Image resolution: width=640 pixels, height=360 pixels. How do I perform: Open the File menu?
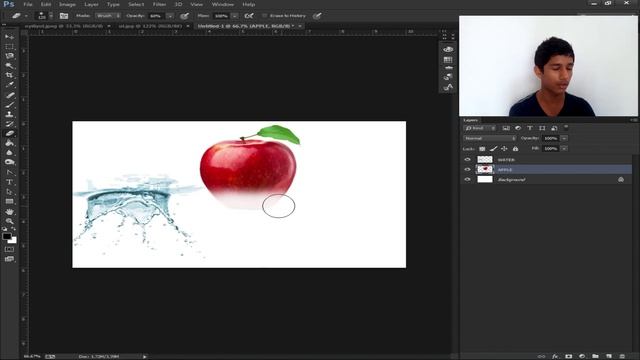(x=28, y=4)
